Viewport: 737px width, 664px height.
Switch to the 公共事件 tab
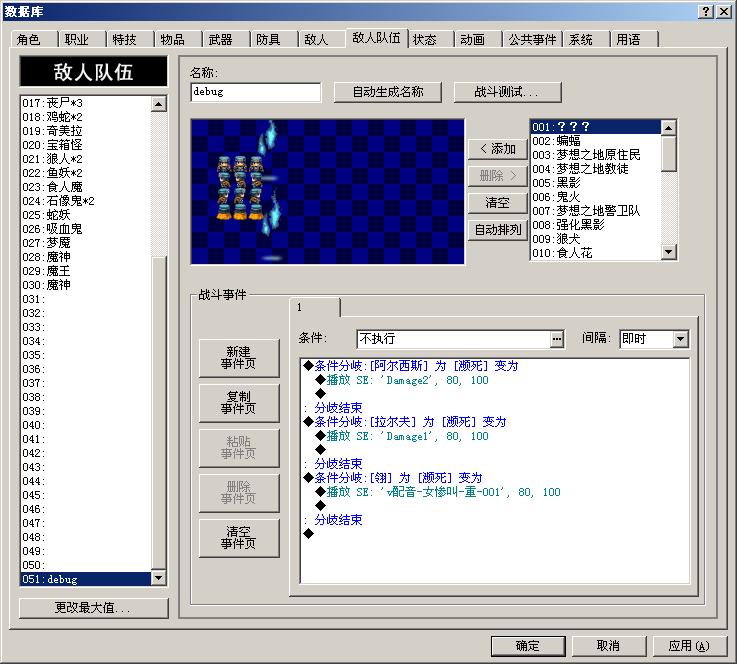[x=532, y=39]
